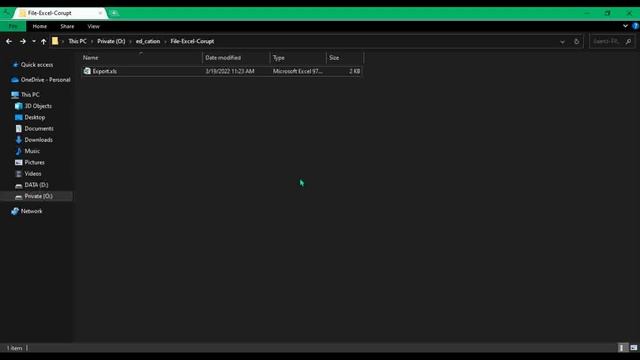The width and height of the screenshot is (640, 360).
Task: Click the Downloads arrow icon
Action: coord(19,140)
